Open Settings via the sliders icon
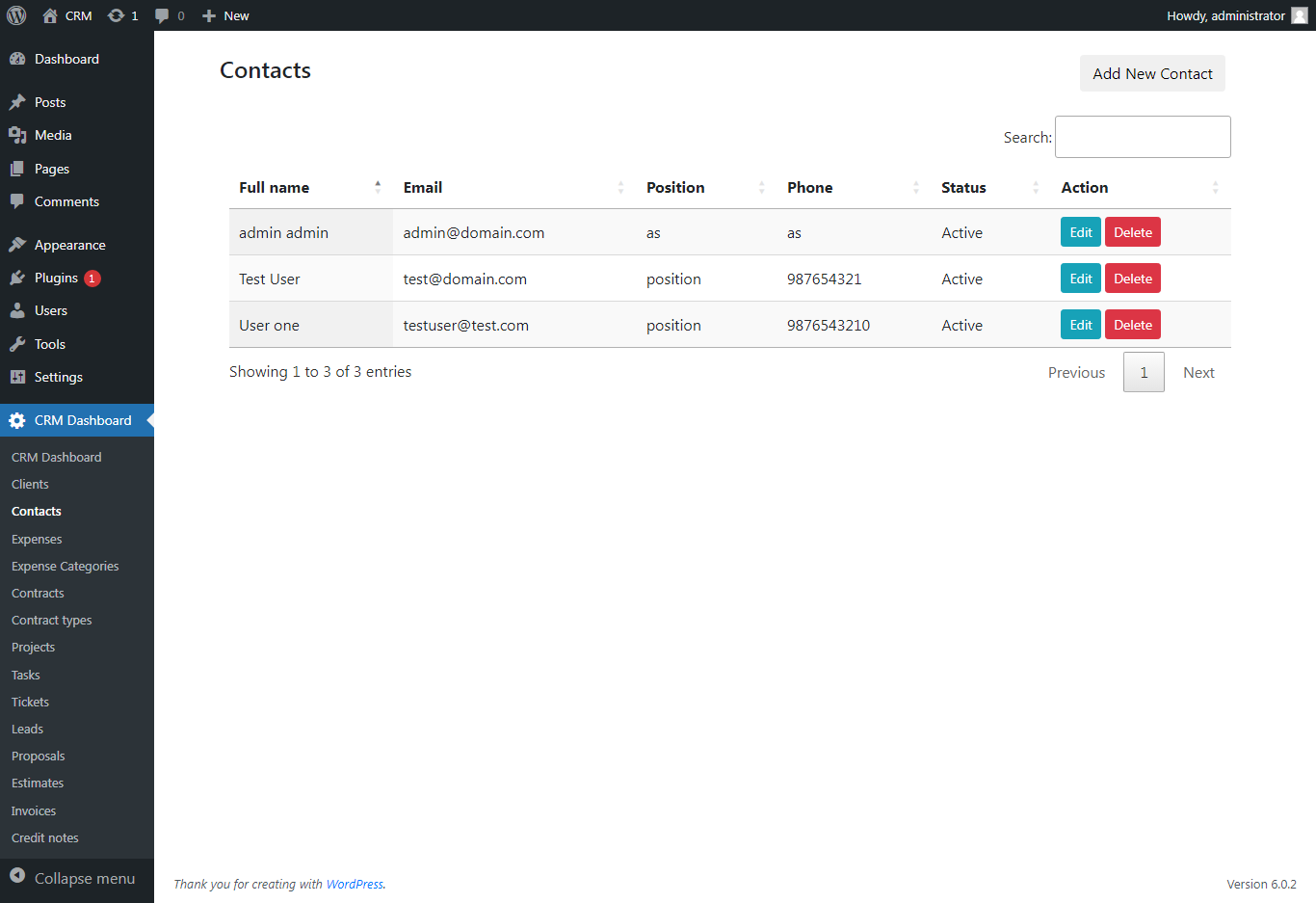 pyautogui.click(x=19, y=377)
